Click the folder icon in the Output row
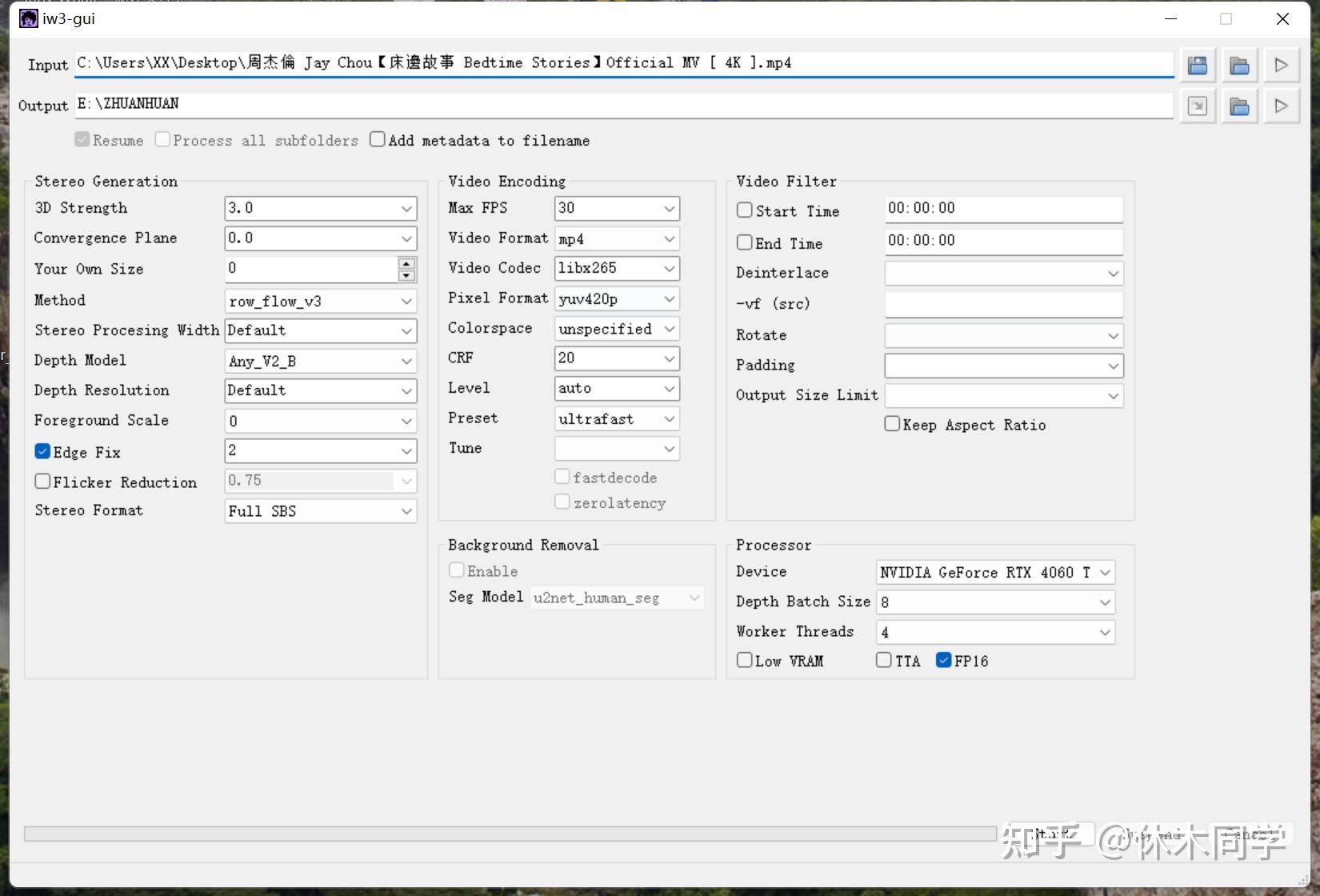 click(x=1239, y=106)
